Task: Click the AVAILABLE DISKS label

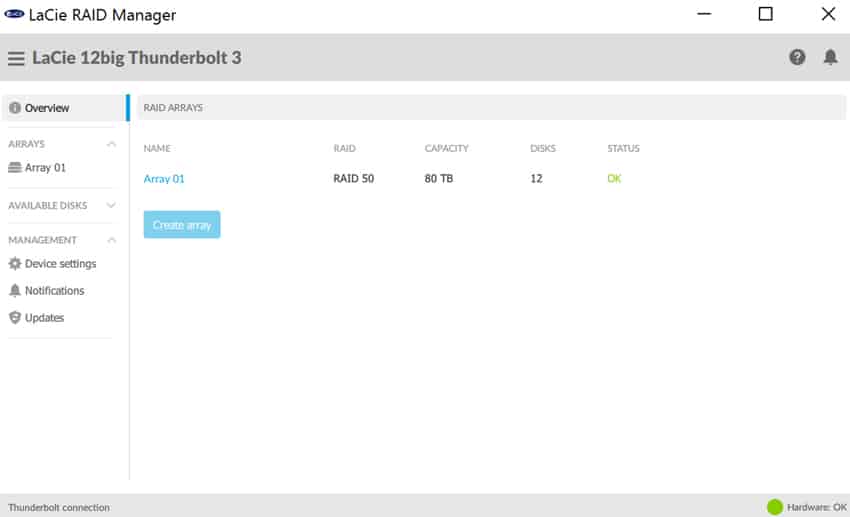Action: coord(48,205)
